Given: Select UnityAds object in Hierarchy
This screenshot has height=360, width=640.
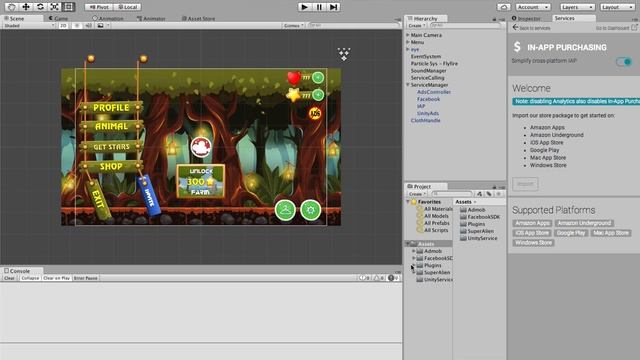Looking at the screenshot, I should tap(428, 113).
